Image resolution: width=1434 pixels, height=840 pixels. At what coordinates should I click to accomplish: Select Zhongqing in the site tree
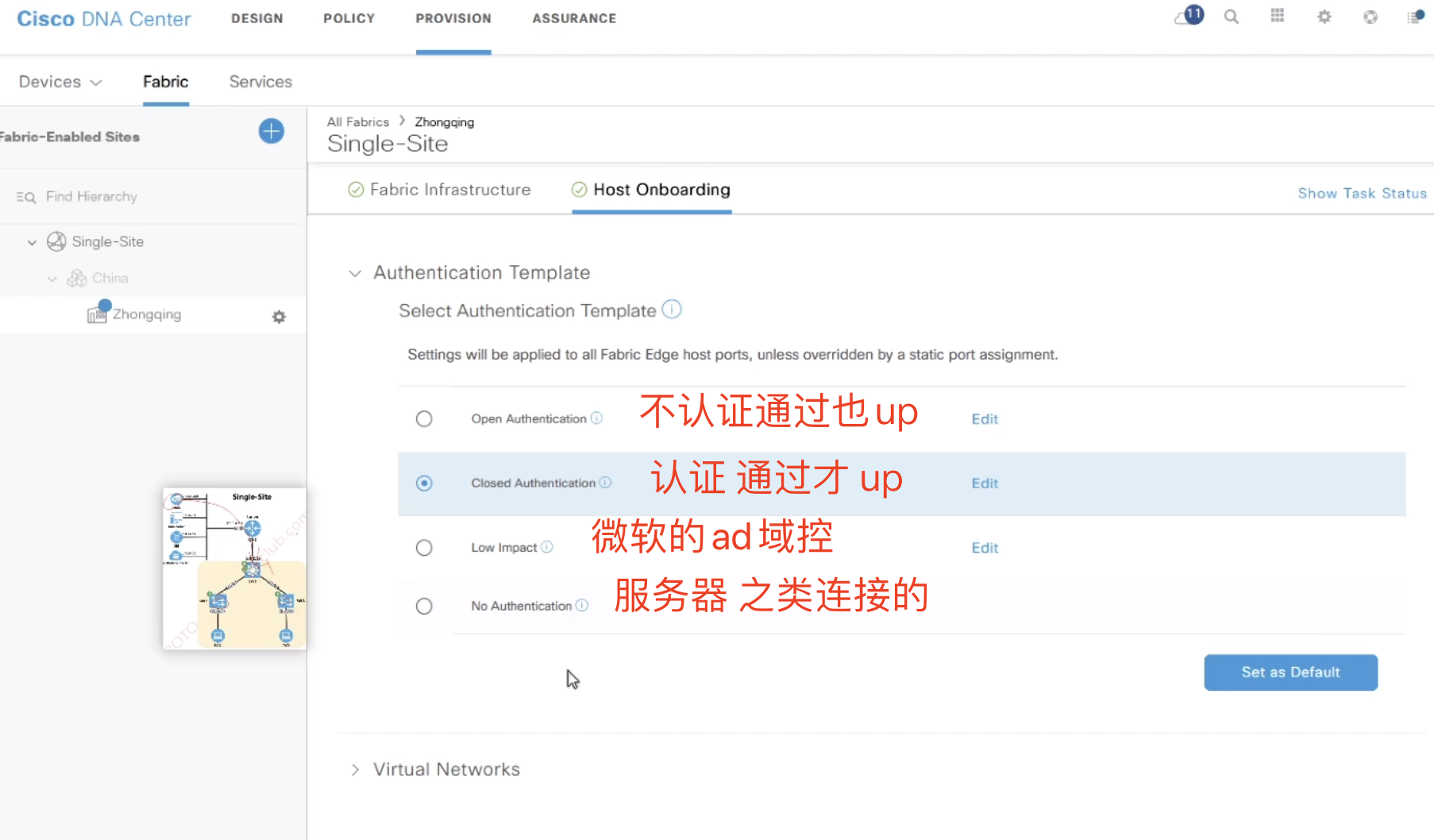coord(147,314)
